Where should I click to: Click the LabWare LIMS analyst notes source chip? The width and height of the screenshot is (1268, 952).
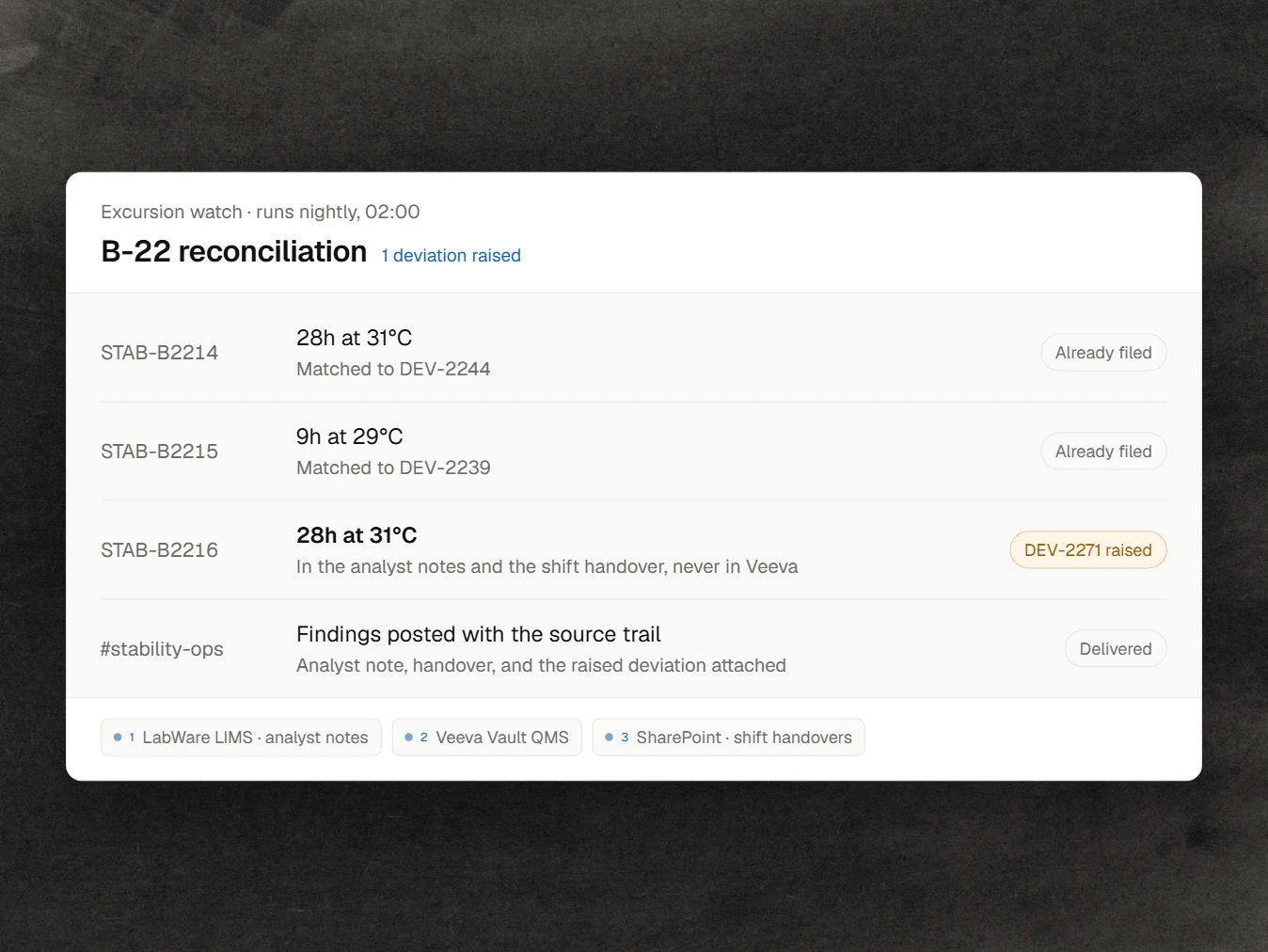tap(241, 738)
